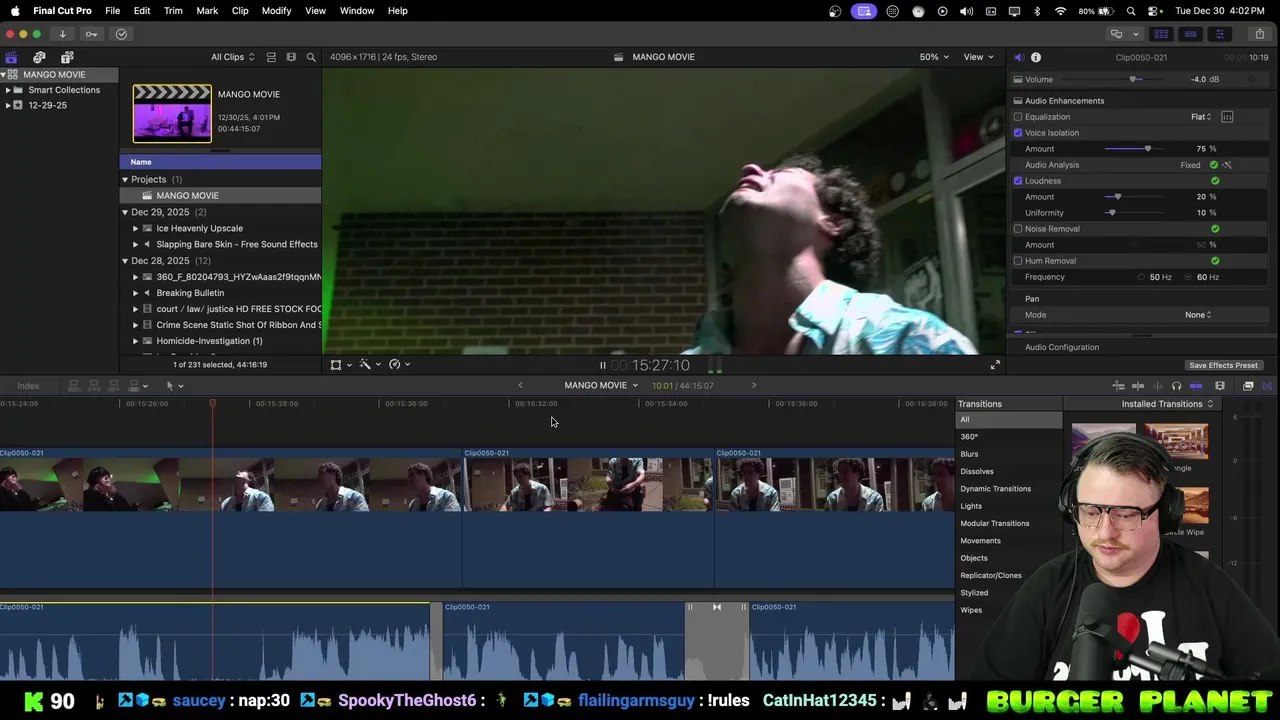Open the All Clips filter dropdown
The image size is (1280, 720).
click(232, 57)
